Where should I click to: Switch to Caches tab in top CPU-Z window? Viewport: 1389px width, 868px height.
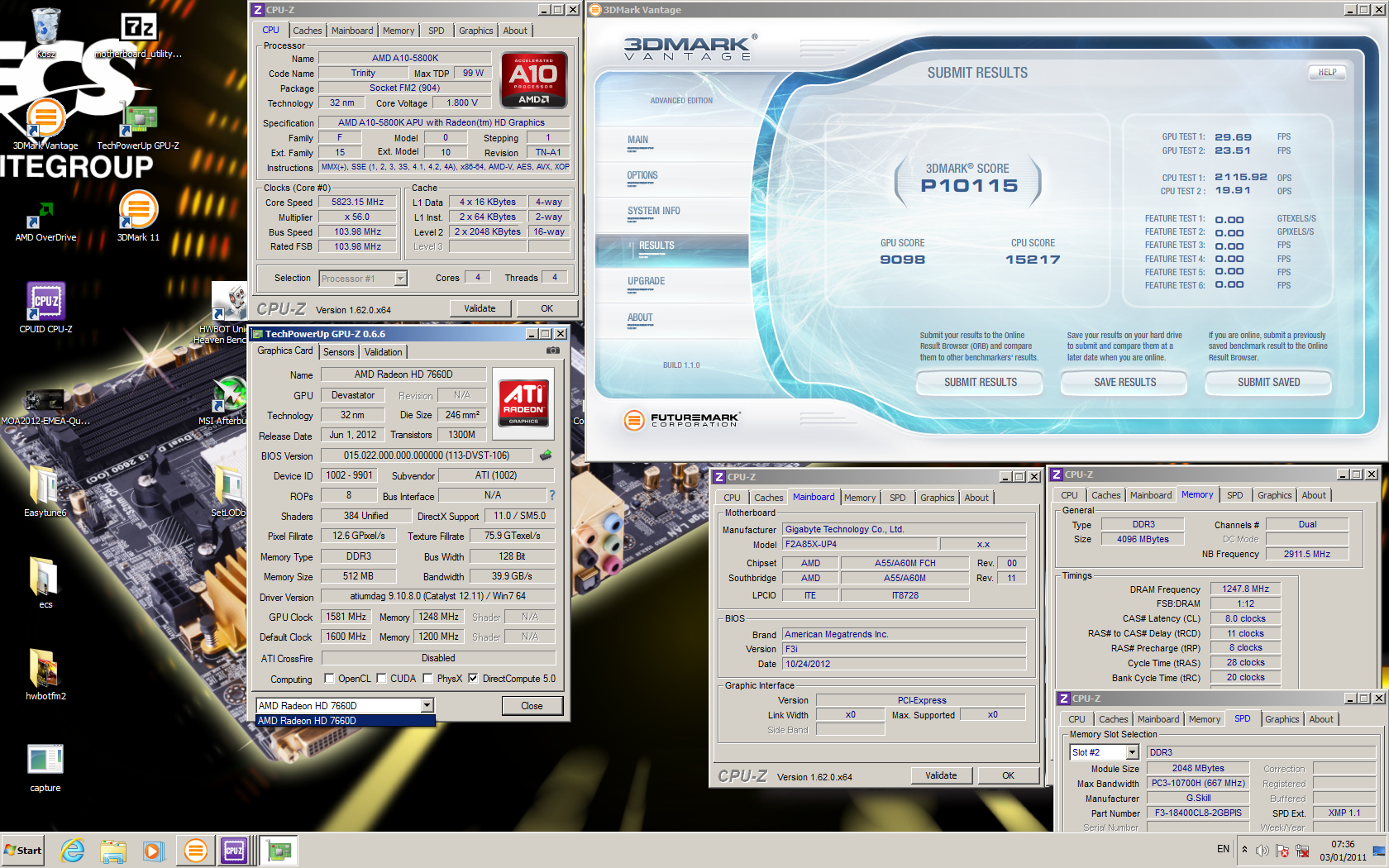(308, 31)
